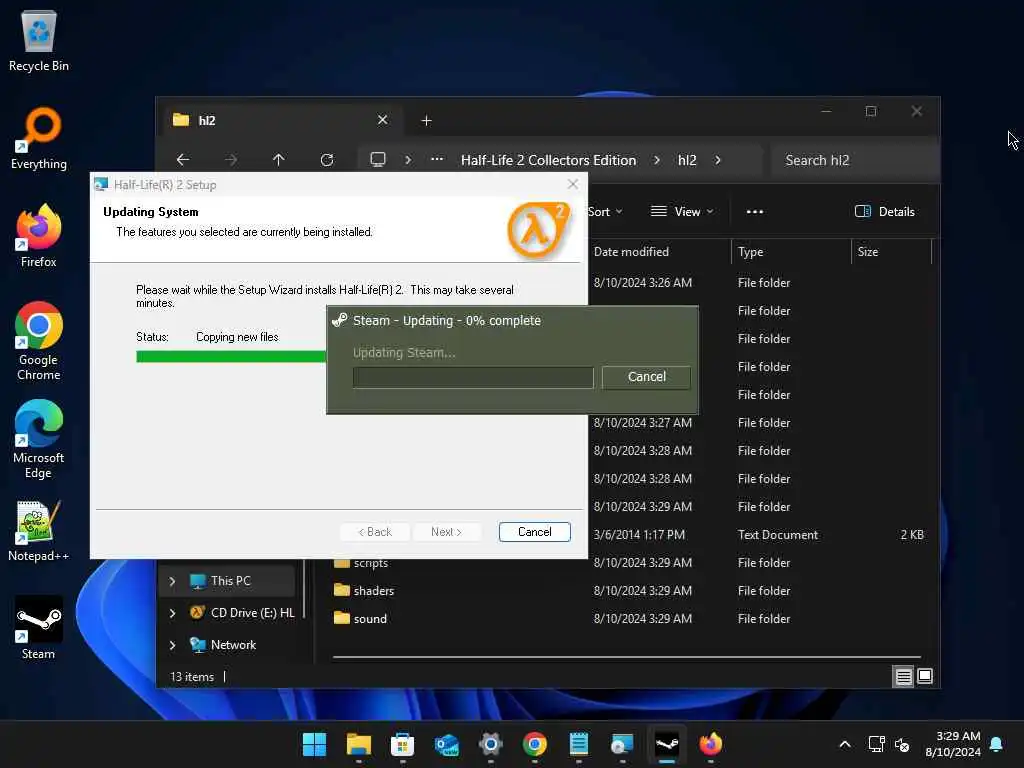
Task: Open Firefox from the taskbar
Action: (711, 744)
